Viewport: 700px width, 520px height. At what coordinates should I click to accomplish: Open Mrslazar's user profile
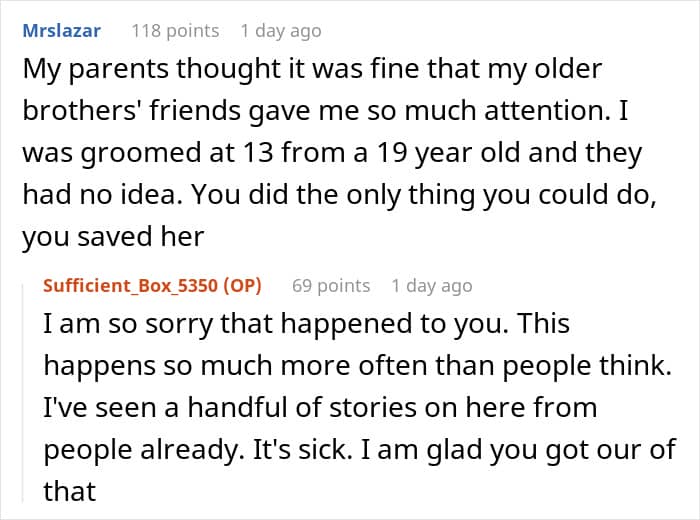[61, 30]
